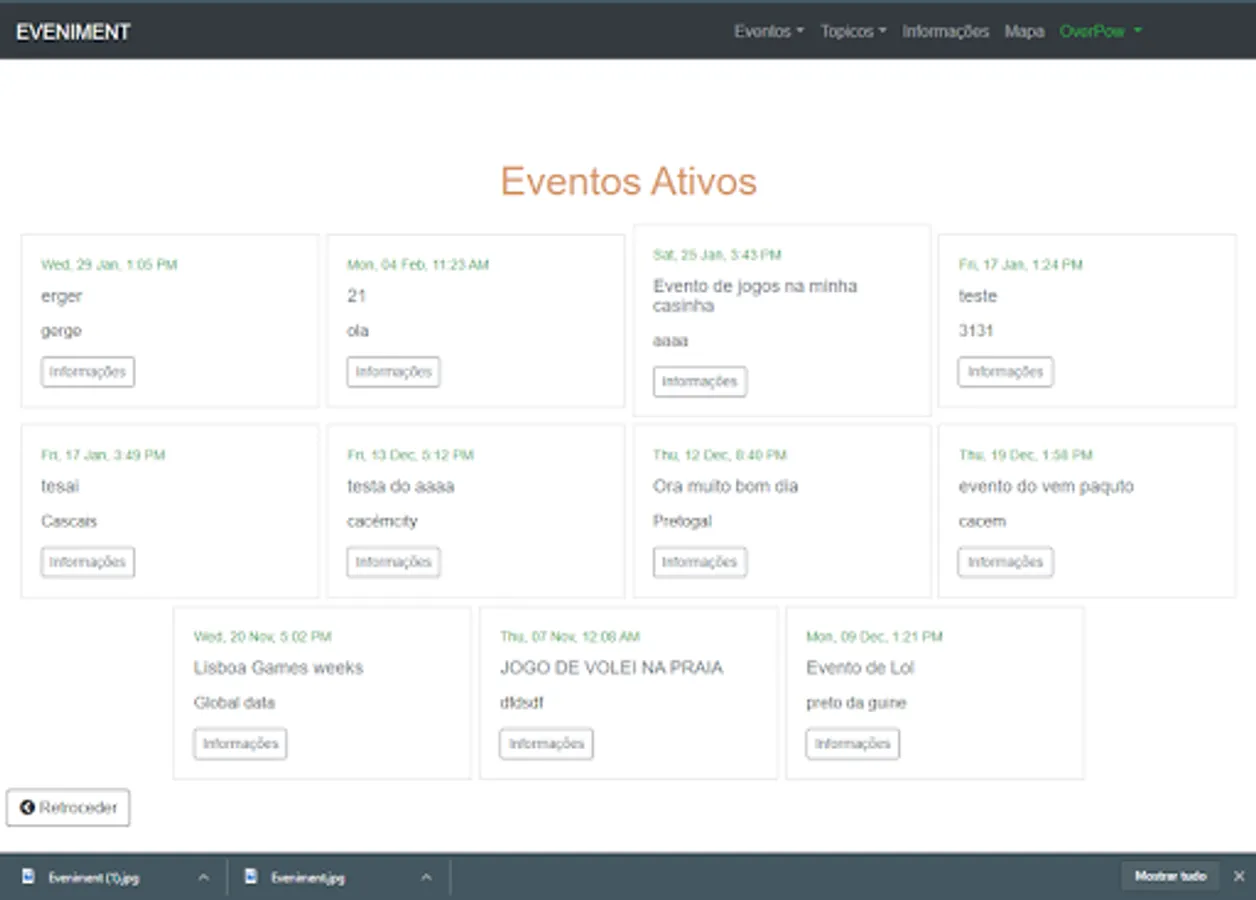Viewport: 1256px width, 900px height.
Task: Click the date Wed, 29 Jan, 1:05 PM
Action: click(109, 265)
